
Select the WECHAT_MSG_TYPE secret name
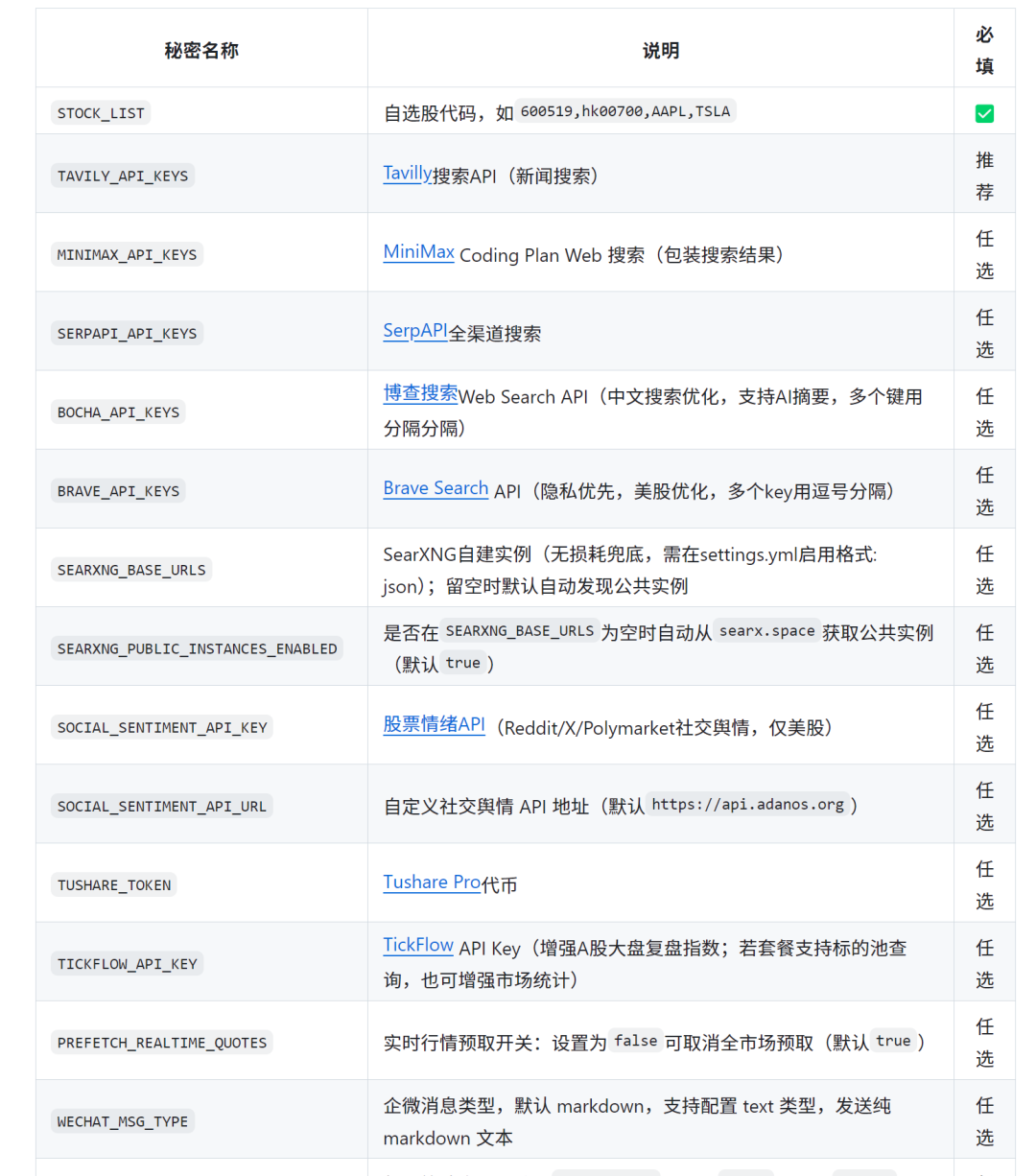tap(122, 1120)
